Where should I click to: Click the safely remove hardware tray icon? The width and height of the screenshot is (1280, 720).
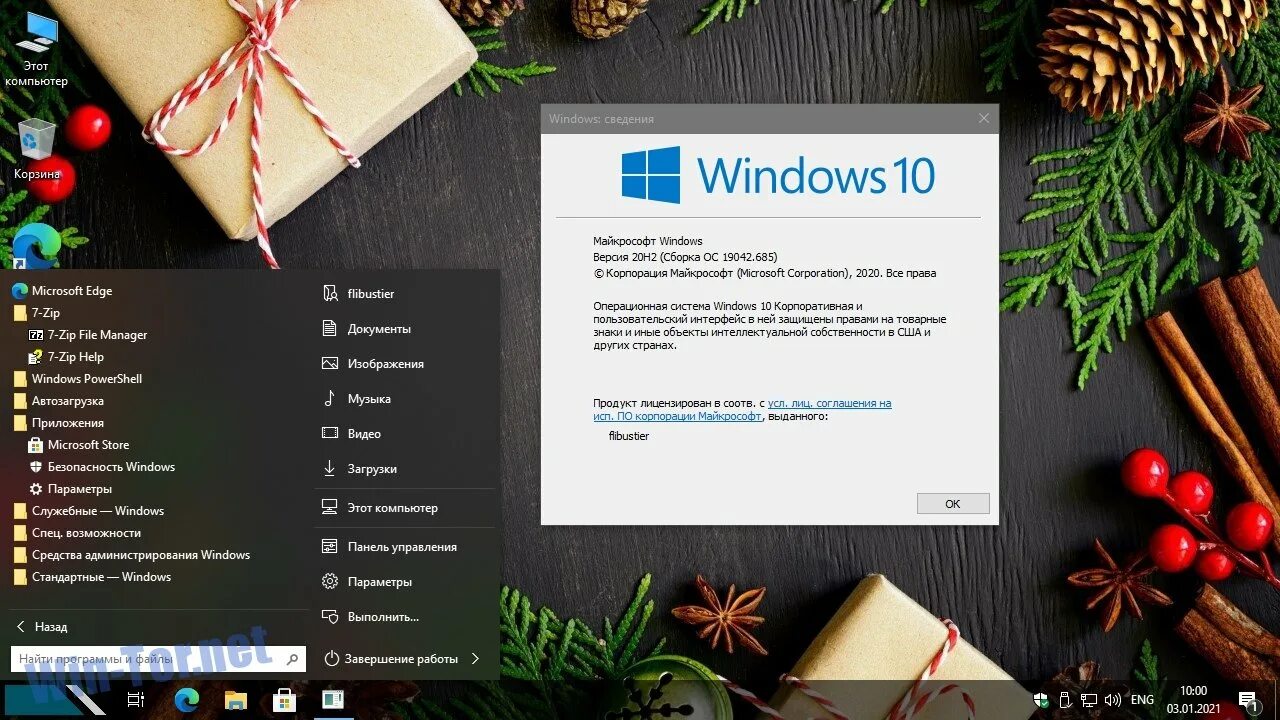click(1065, 700)
